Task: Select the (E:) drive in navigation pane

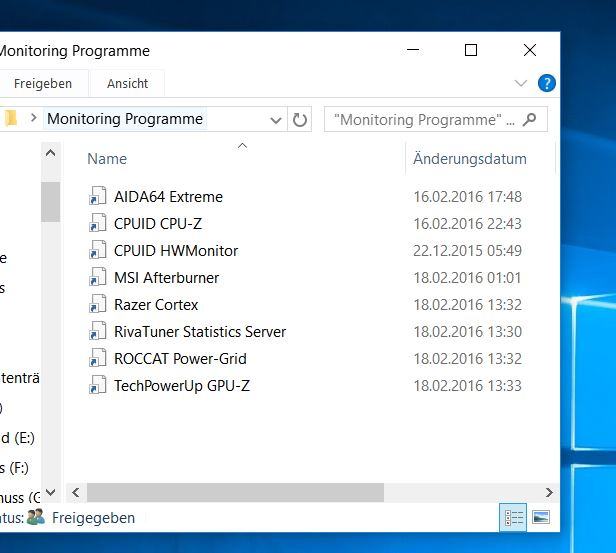Action: coord(17,438)
